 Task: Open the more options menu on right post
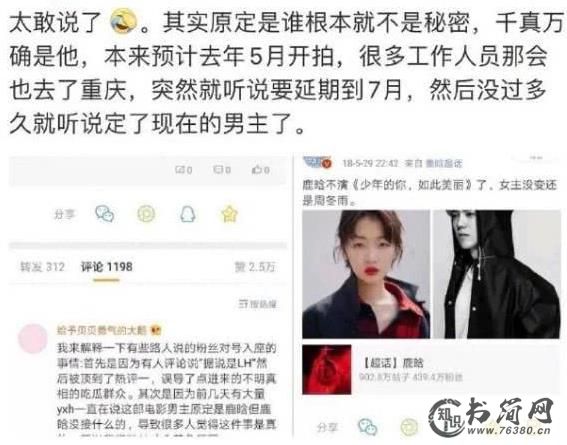click(536, 158)
